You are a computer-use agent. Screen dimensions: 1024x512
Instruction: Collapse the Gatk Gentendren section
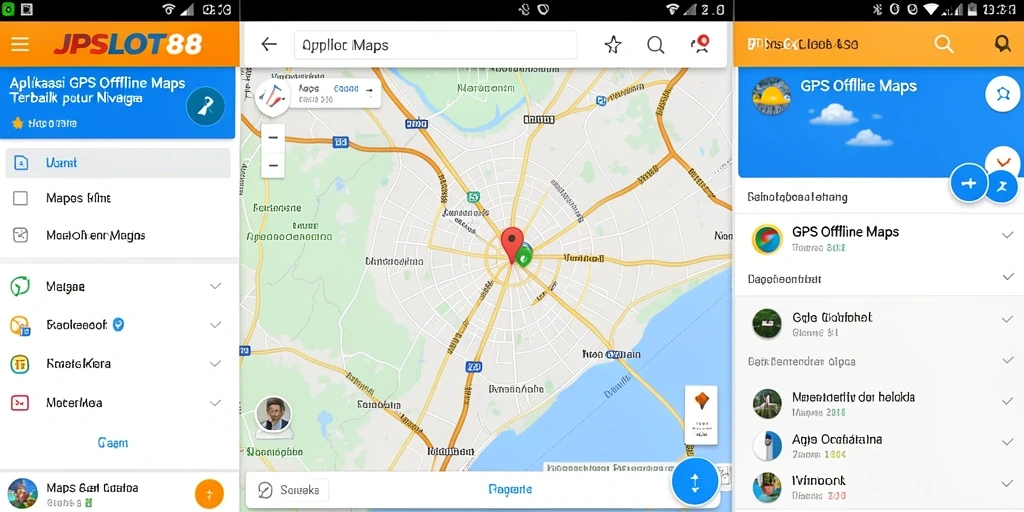coord(1007,360)
